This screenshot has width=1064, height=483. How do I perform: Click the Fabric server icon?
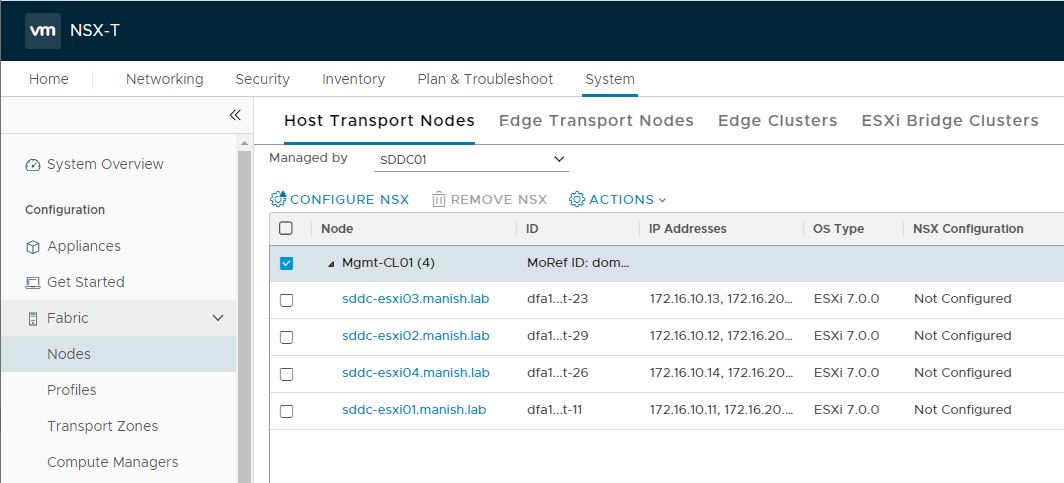(x=33, y=319)
